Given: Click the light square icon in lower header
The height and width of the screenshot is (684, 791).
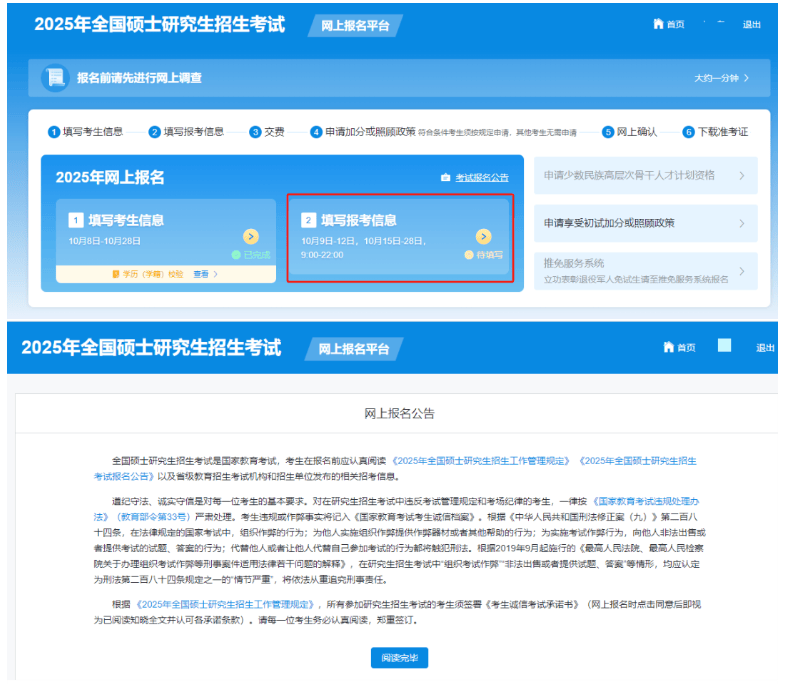Looking at the screenshot, I should (724, 346).
